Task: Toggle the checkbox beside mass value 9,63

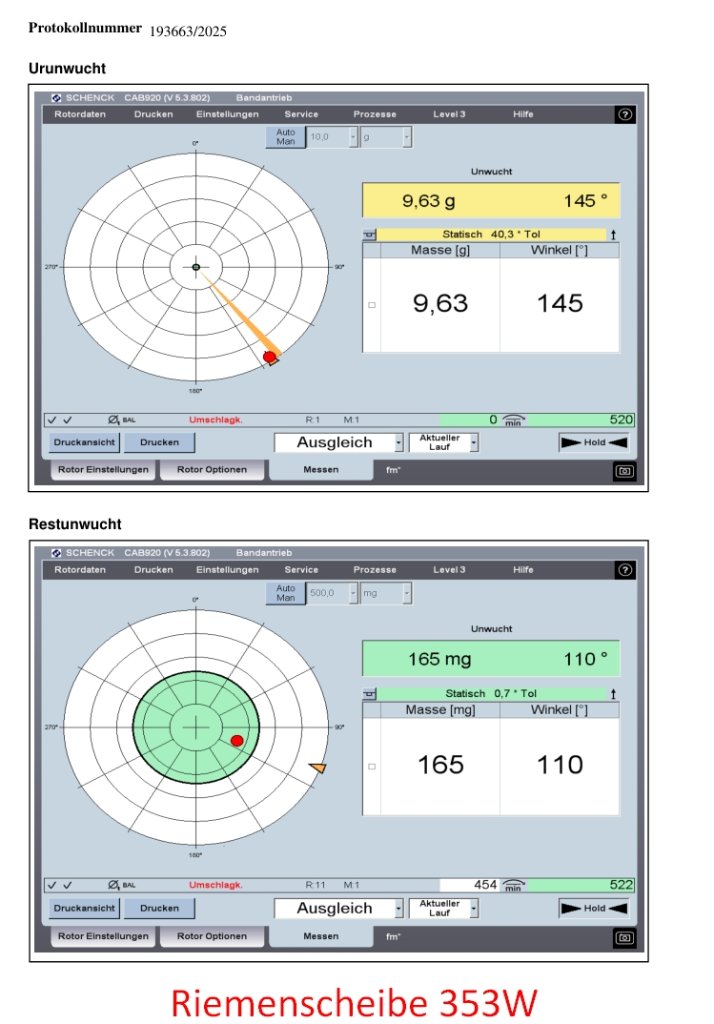Action: [x=372, y=305]
